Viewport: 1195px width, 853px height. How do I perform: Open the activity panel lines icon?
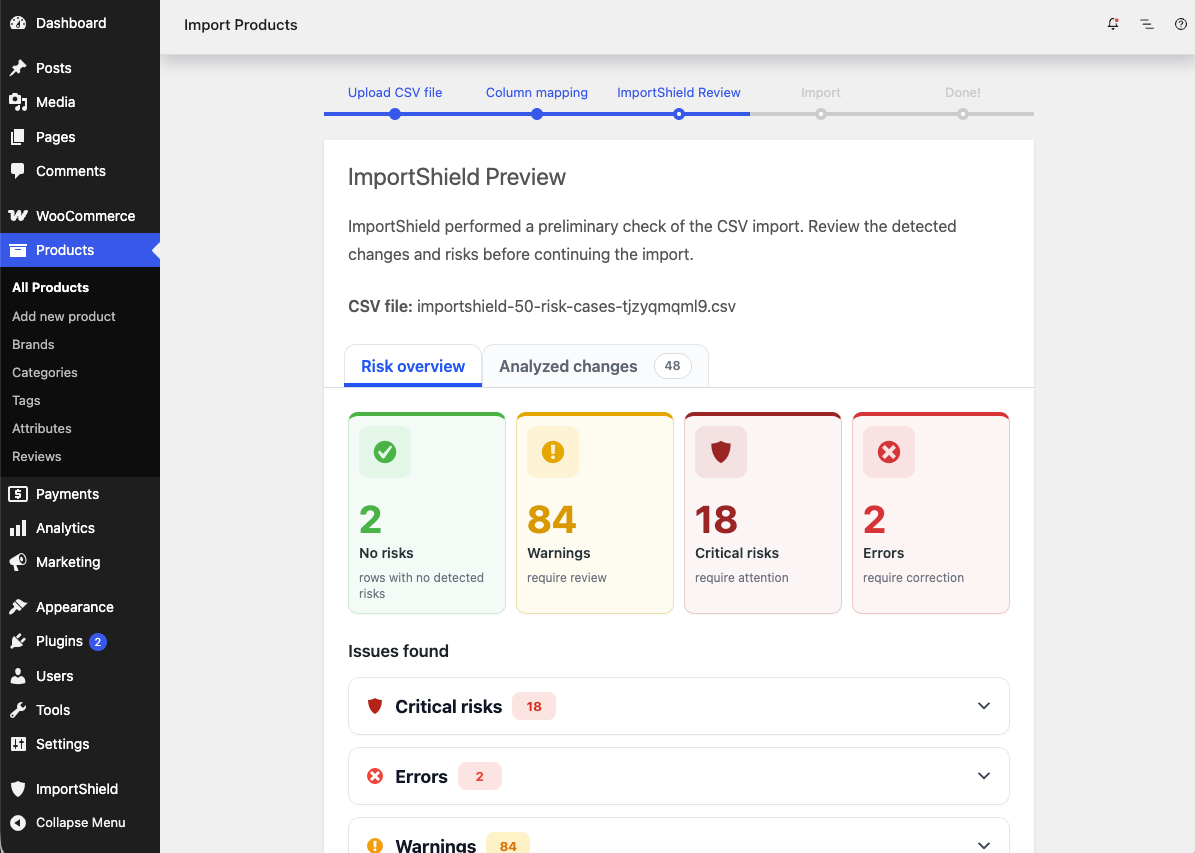tap(1146, 24)
